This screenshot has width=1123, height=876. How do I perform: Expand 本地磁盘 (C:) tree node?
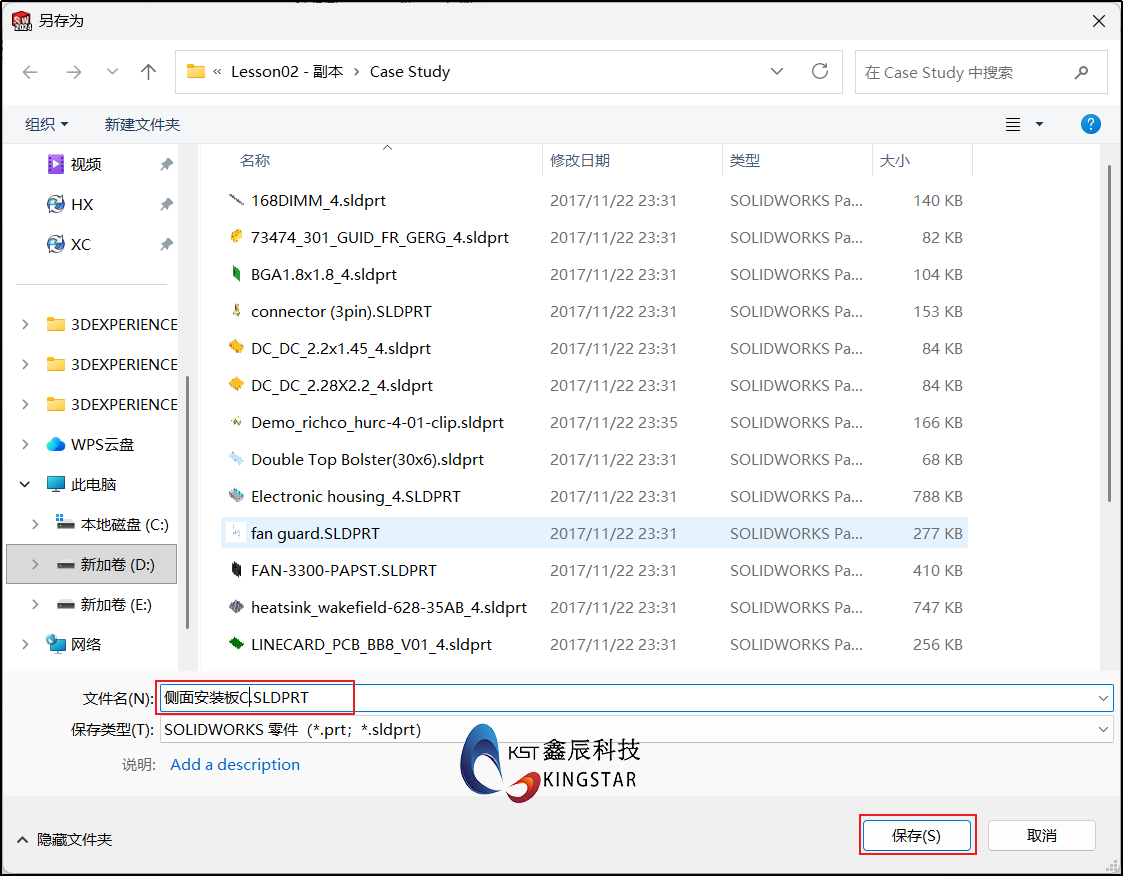[x=34, y=524]
